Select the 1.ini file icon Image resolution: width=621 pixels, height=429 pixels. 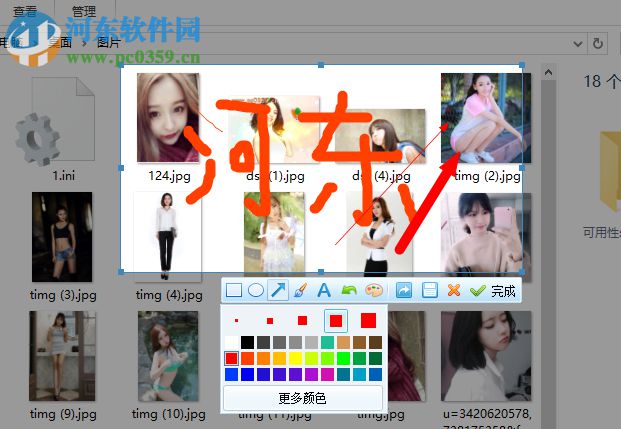tap(55, 122)
